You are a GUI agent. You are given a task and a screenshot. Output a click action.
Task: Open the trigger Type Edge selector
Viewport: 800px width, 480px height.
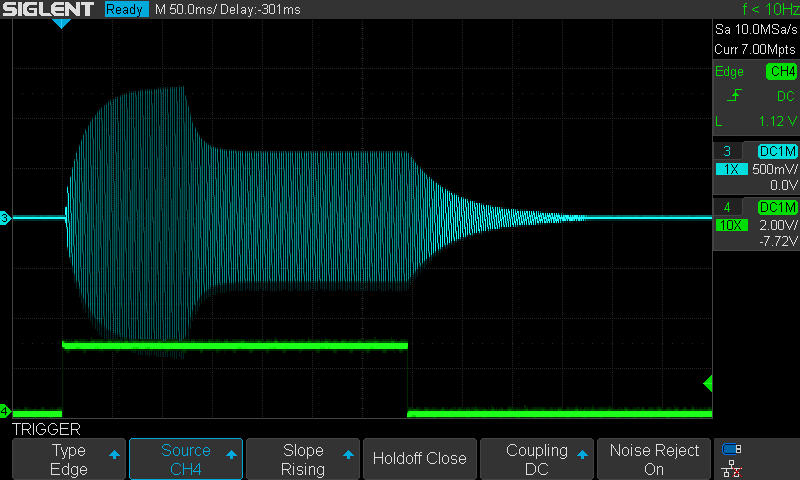tap(69, 459)
